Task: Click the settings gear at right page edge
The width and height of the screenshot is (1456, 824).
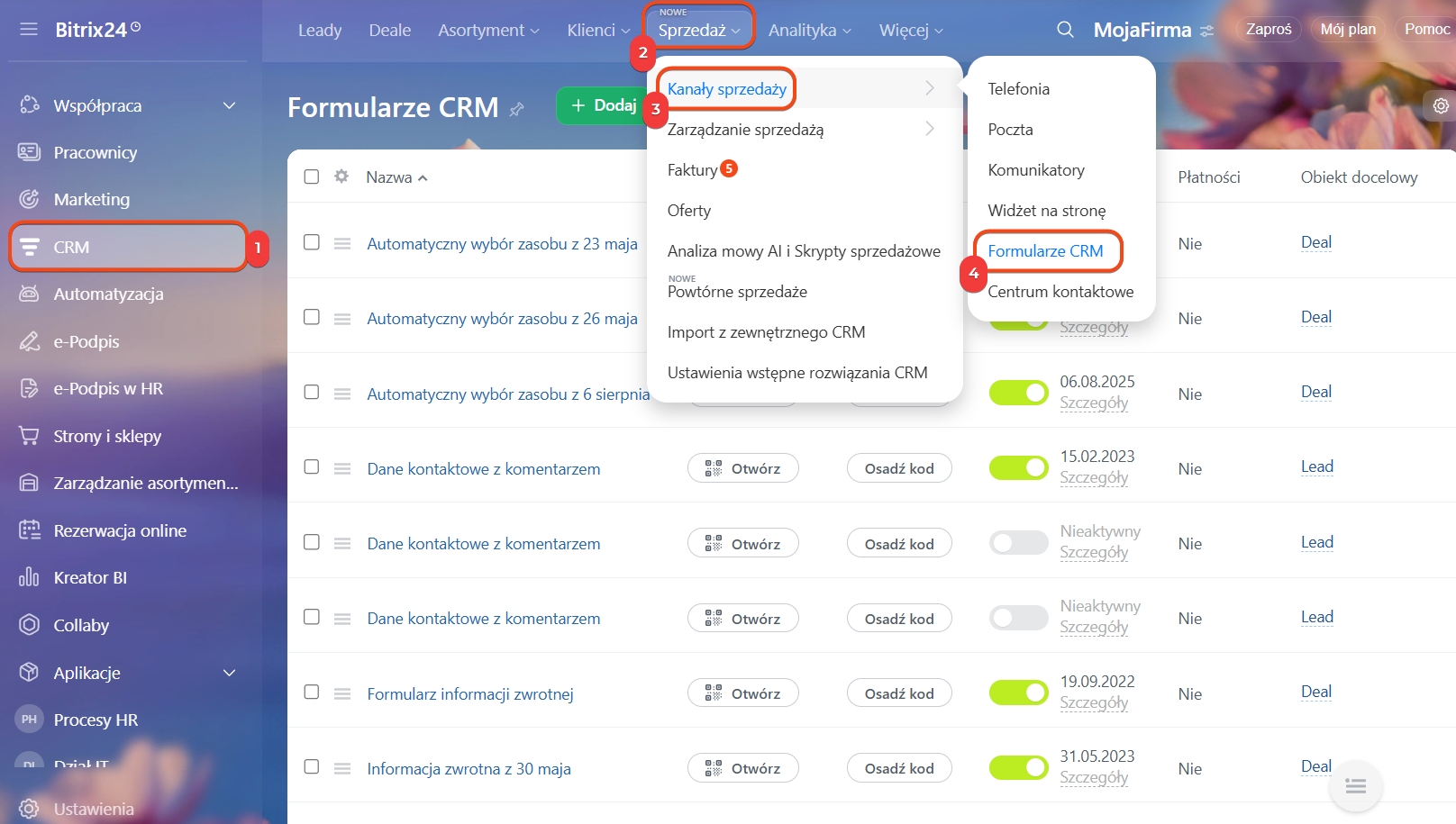Action: pos(1441,106)
